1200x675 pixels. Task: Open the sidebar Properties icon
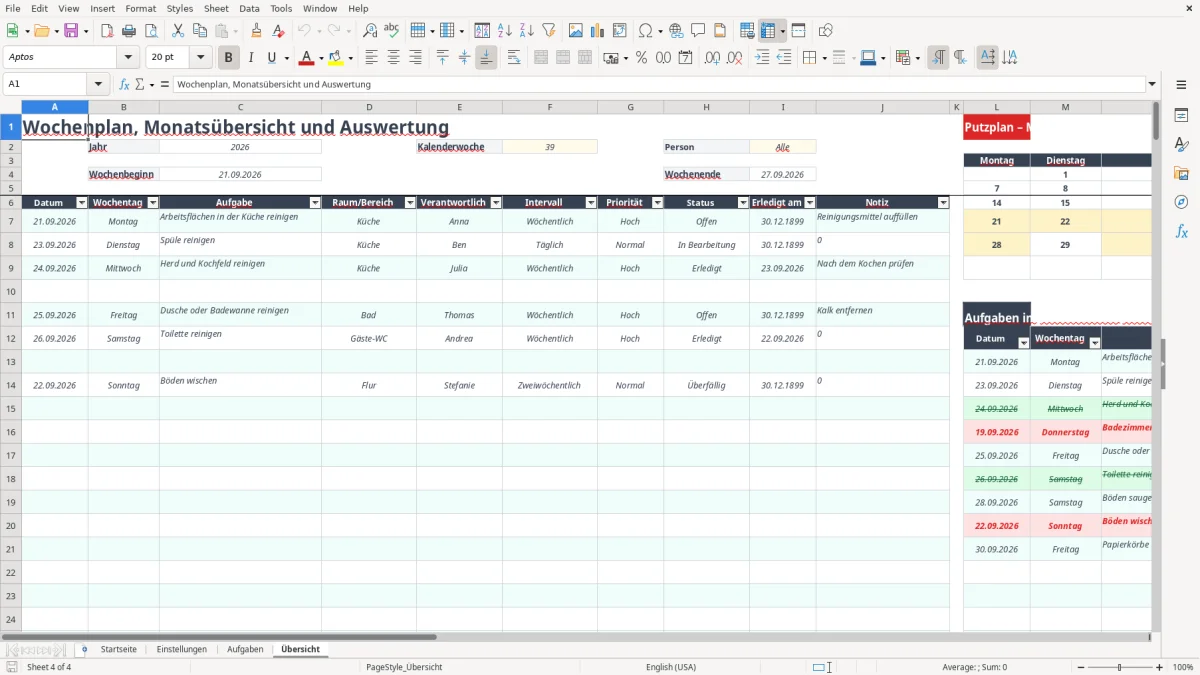[x=1181, y=116]
